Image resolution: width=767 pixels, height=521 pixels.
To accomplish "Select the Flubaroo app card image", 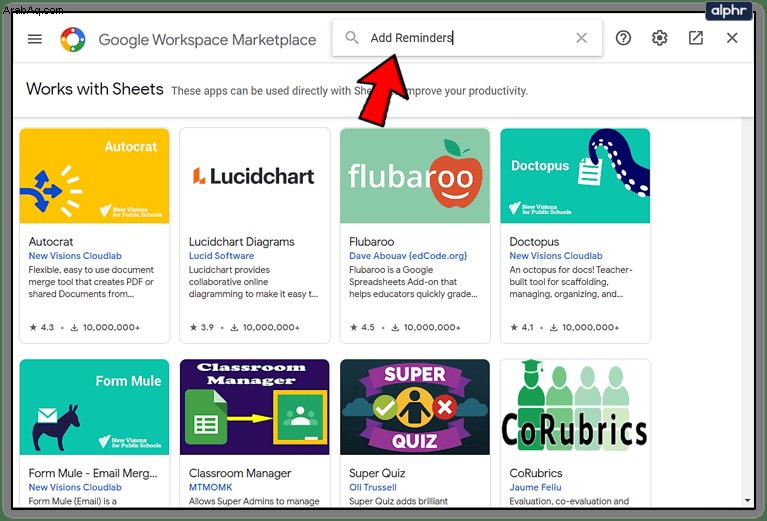I will [x=415, y=176].
